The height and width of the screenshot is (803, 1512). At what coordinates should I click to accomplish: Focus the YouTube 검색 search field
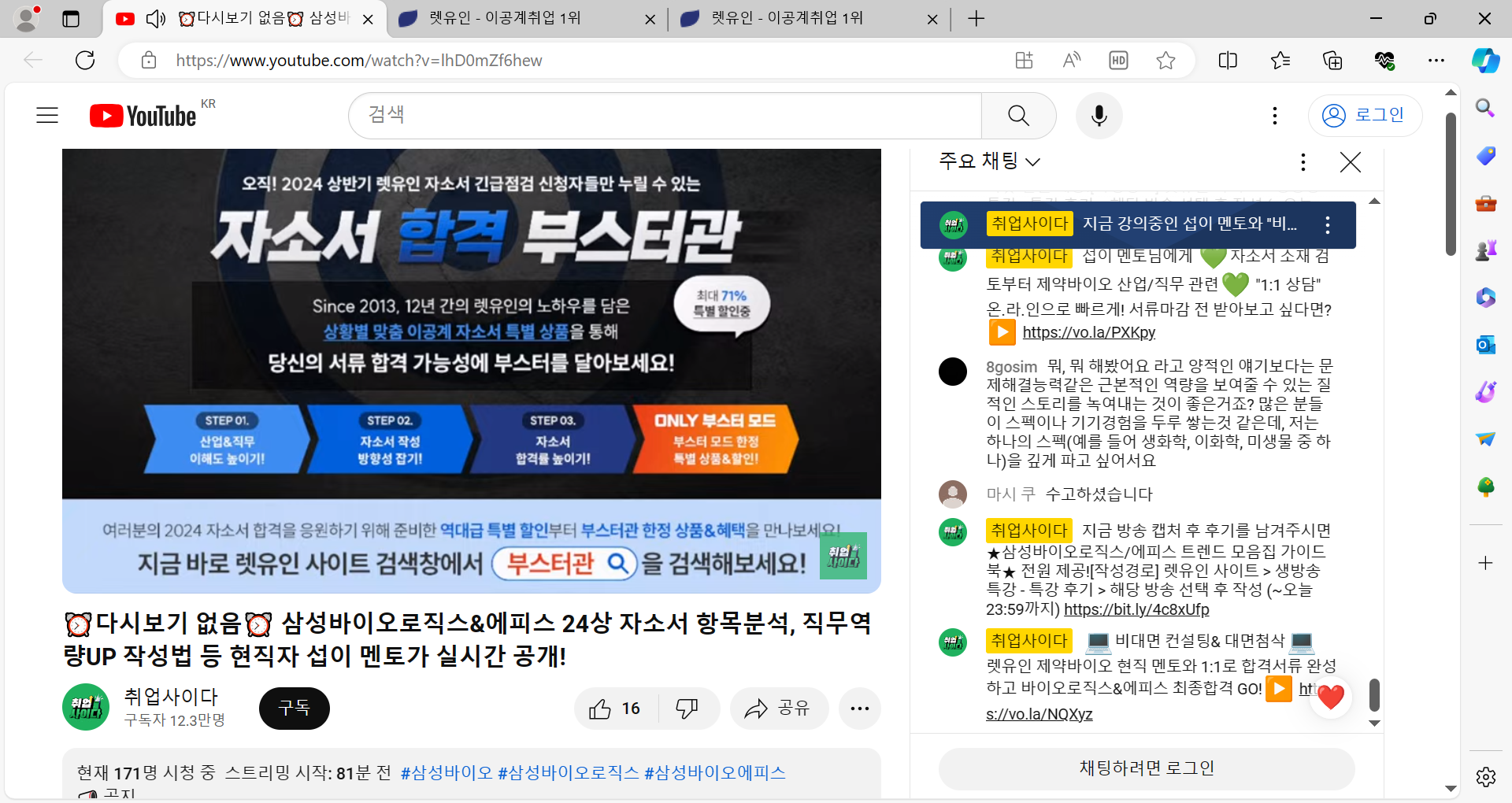665,116
